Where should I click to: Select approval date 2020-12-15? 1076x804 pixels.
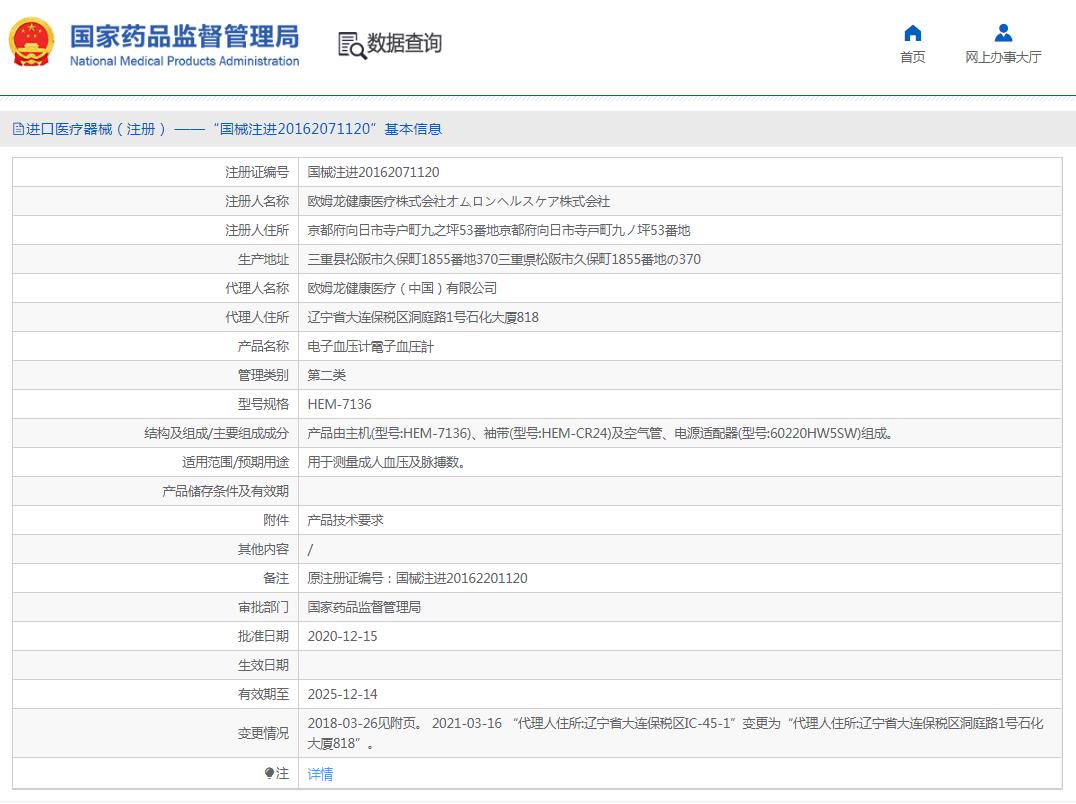[x=342, y=636]
